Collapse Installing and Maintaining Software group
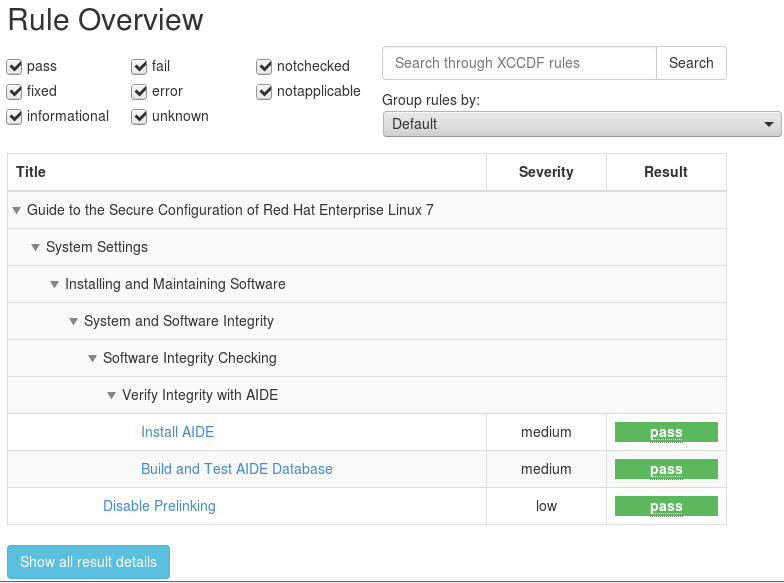This screenshot has height=583, width=784. click(55, 284)
